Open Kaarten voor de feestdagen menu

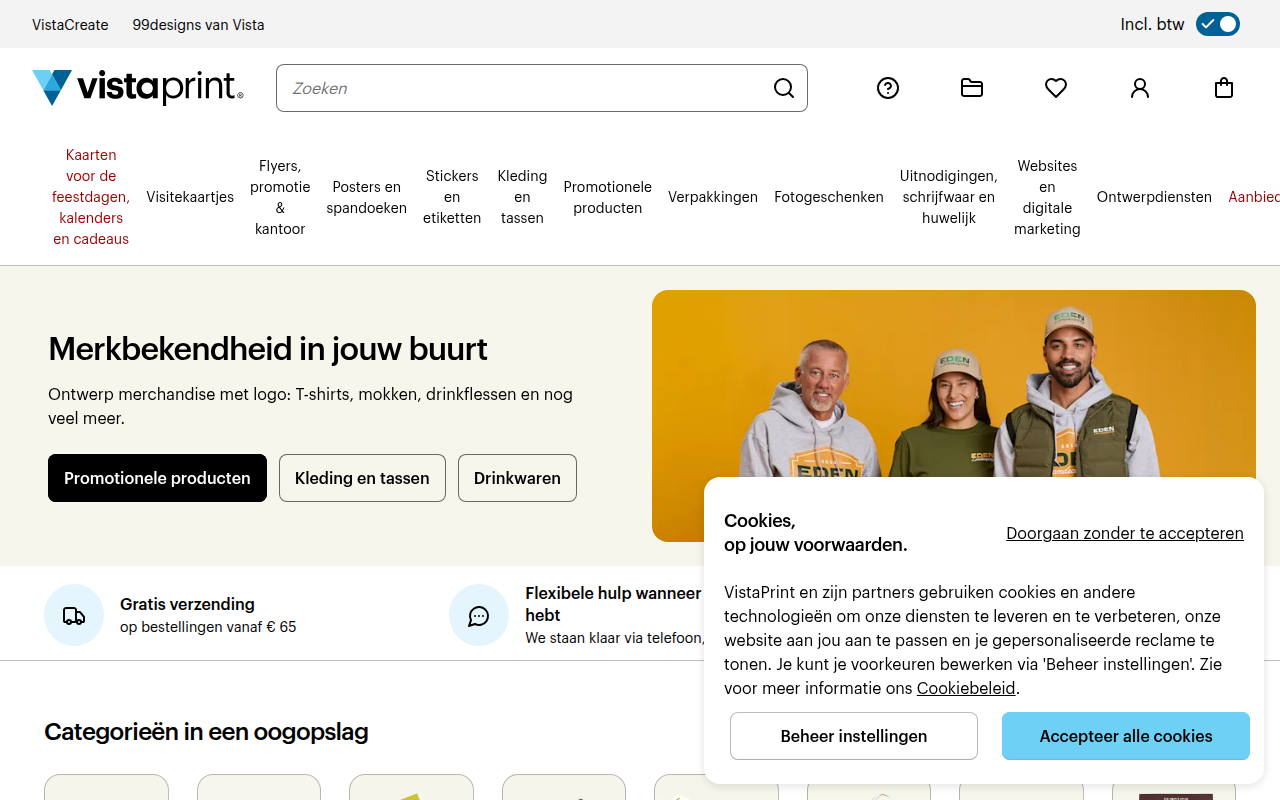coord(91,197)
